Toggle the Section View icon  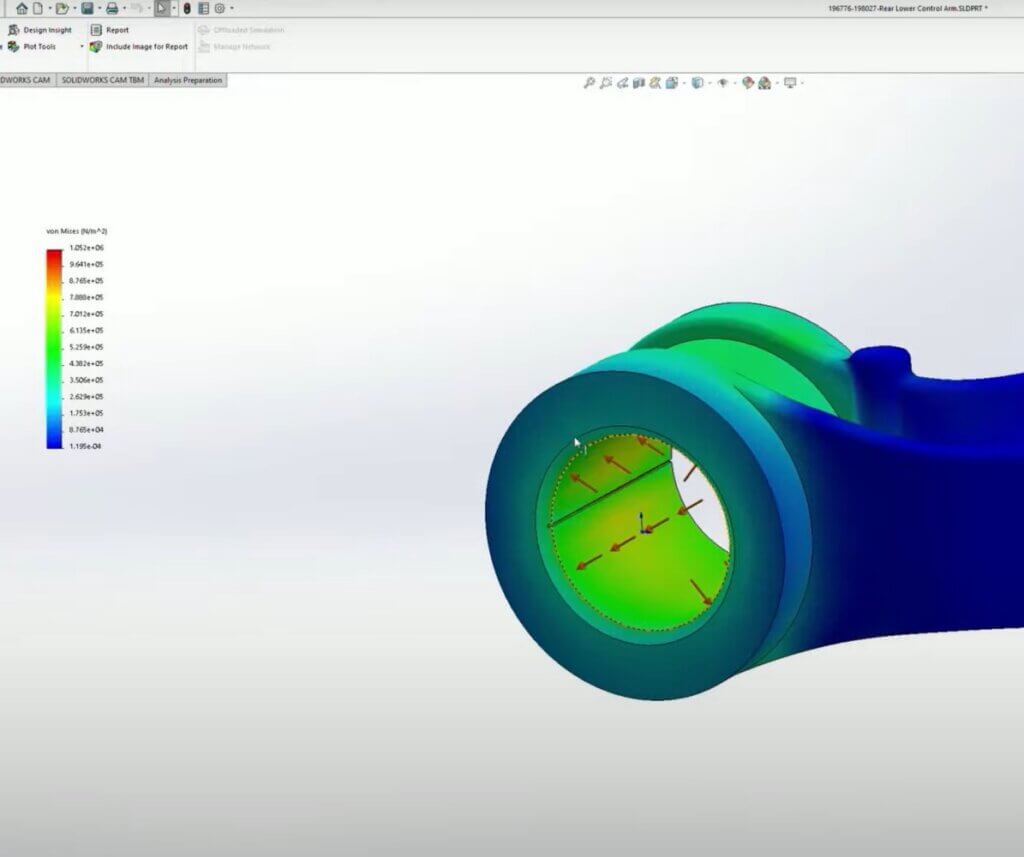pos(639,82)
